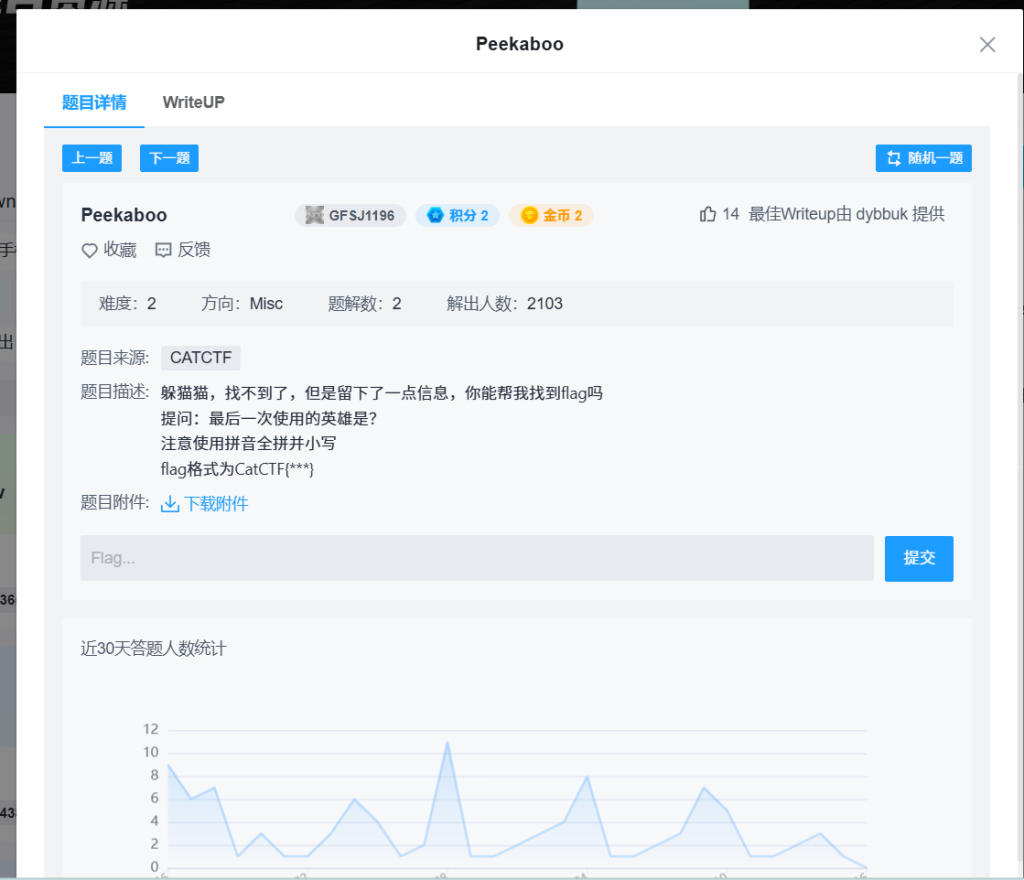This screenshot has width=1024, height=880.
Task: Click into the Flag input field
Action: 477,558
